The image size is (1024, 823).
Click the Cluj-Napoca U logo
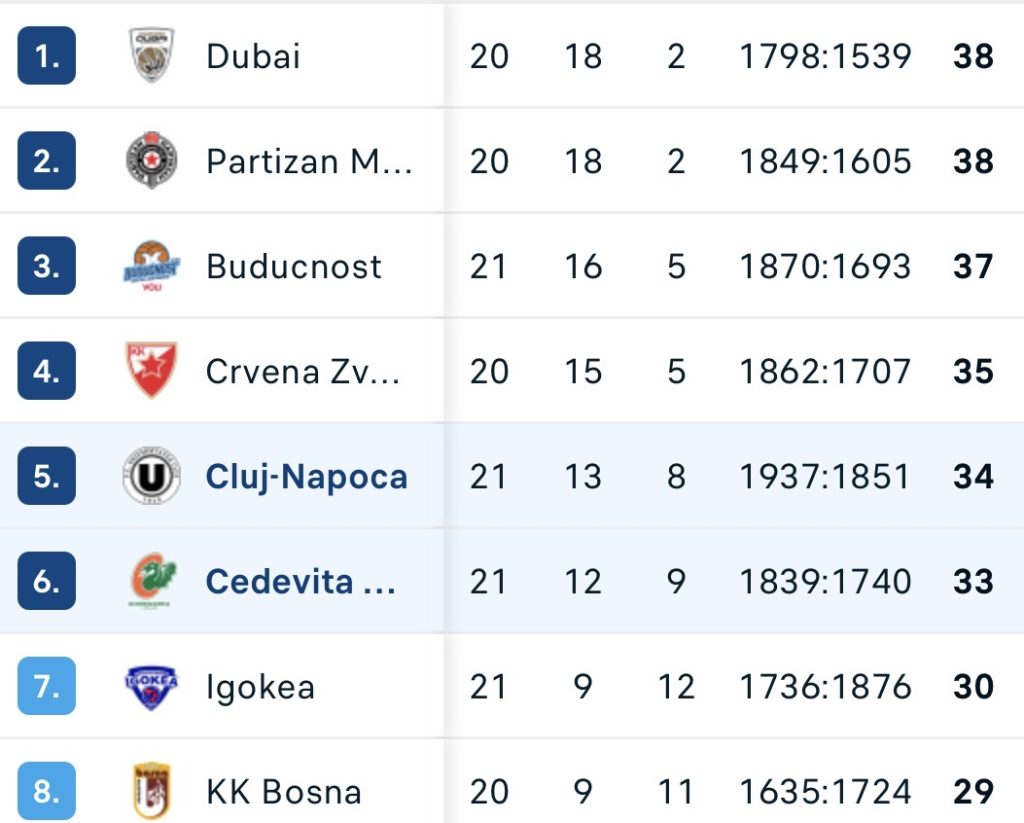[152, 476]
